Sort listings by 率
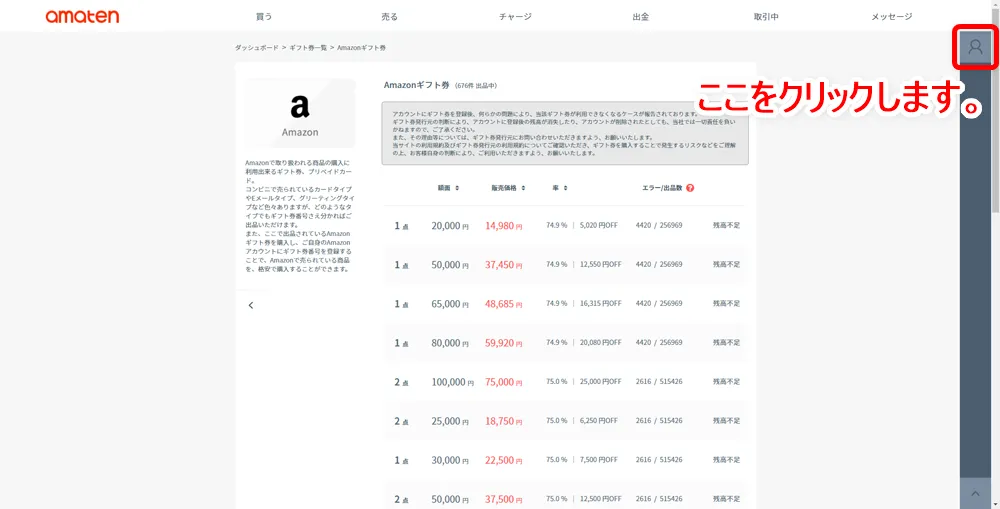 point(560,188)
